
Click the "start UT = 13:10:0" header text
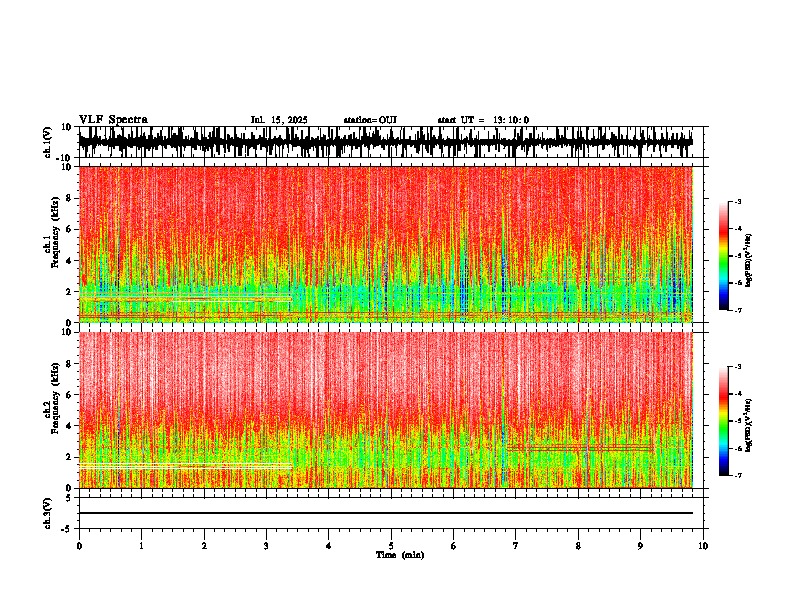(483, 120)
